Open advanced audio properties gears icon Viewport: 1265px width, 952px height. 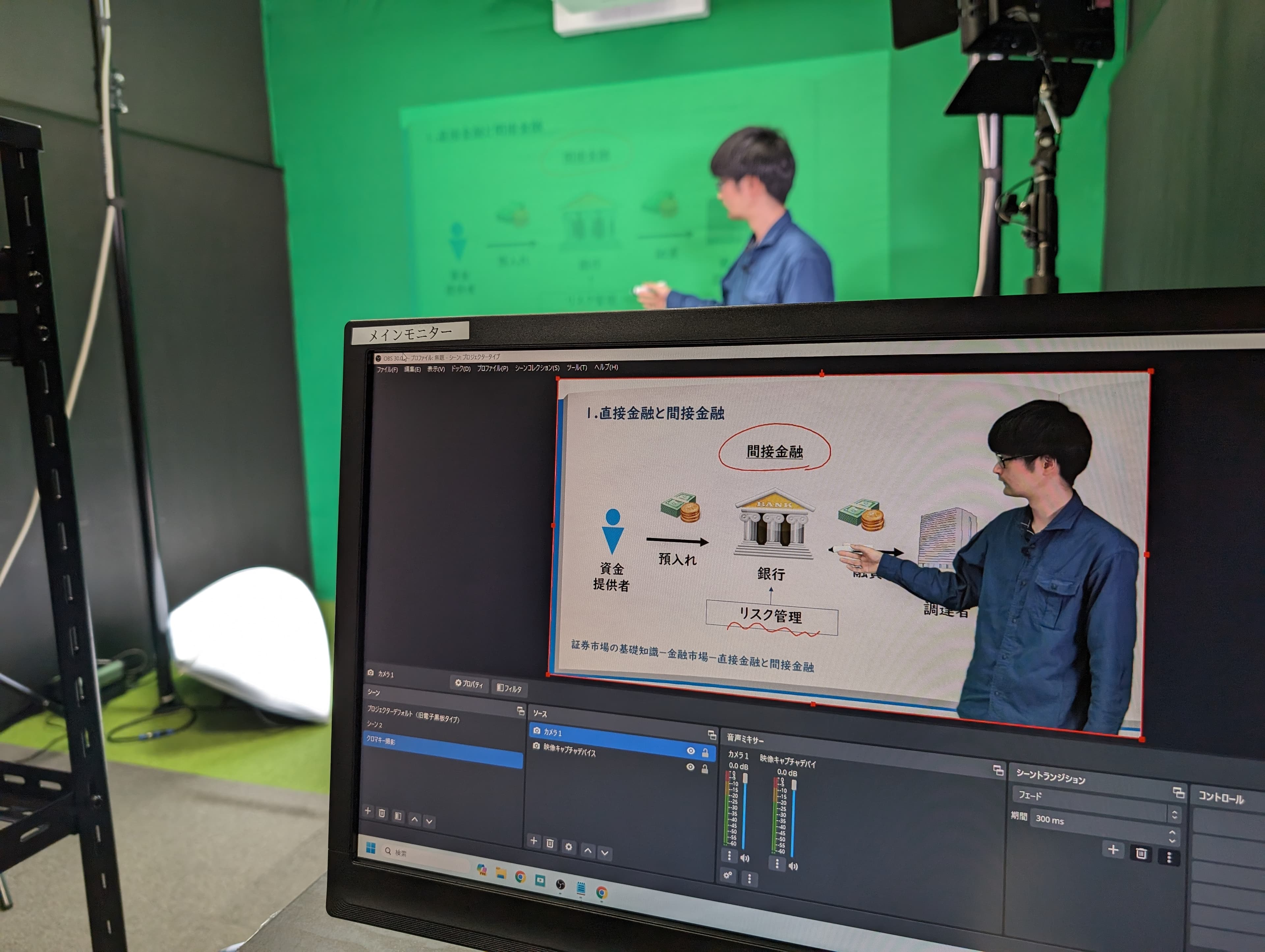point(728,875)
